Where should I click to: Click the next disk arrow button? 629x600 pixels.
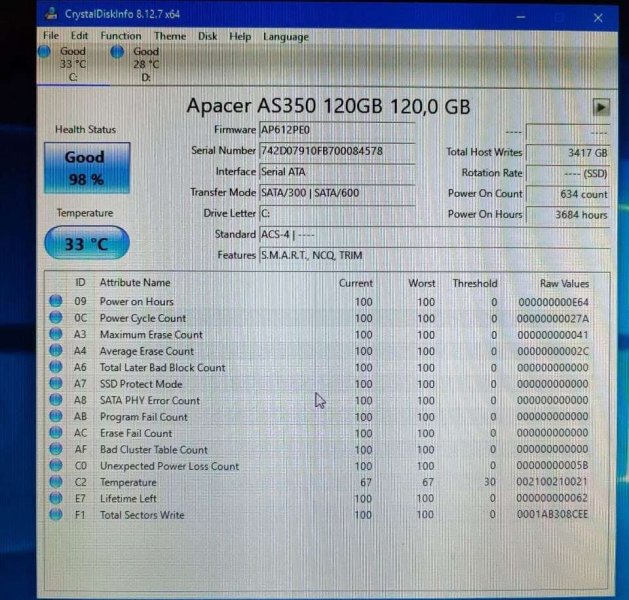point(601,107)
